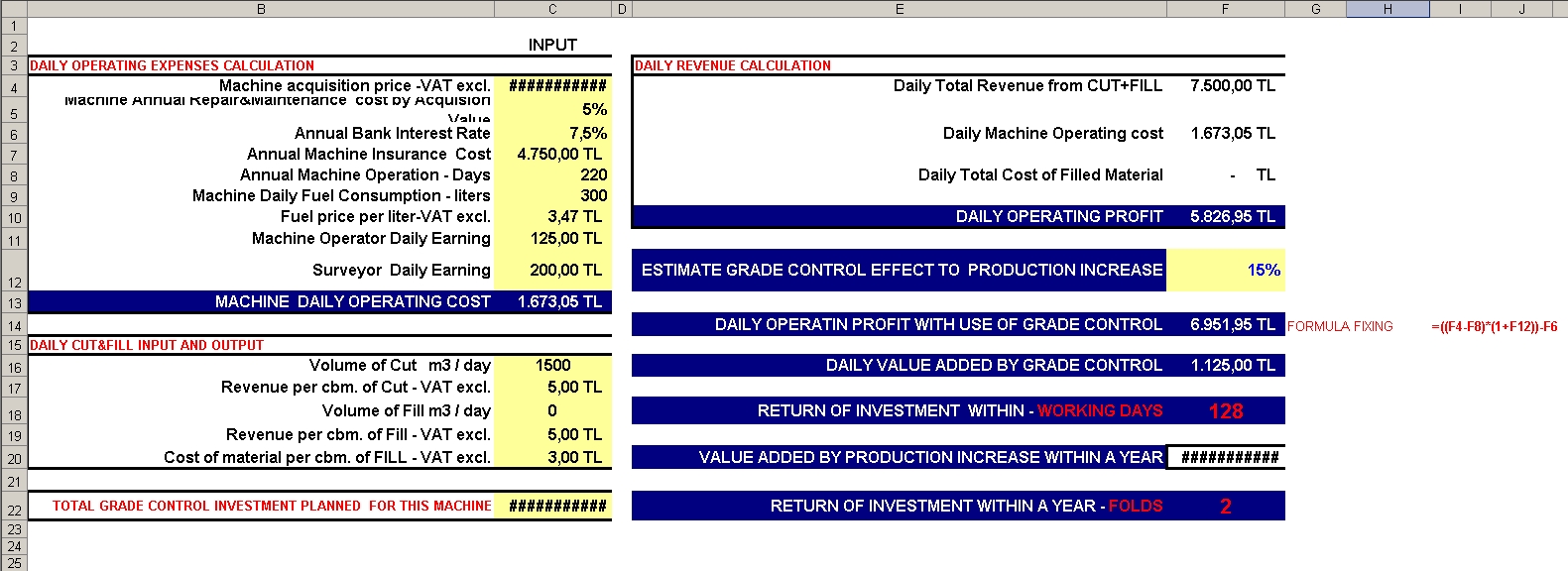Select the Annual Machine Insurance Cost cell

(552, 154)
